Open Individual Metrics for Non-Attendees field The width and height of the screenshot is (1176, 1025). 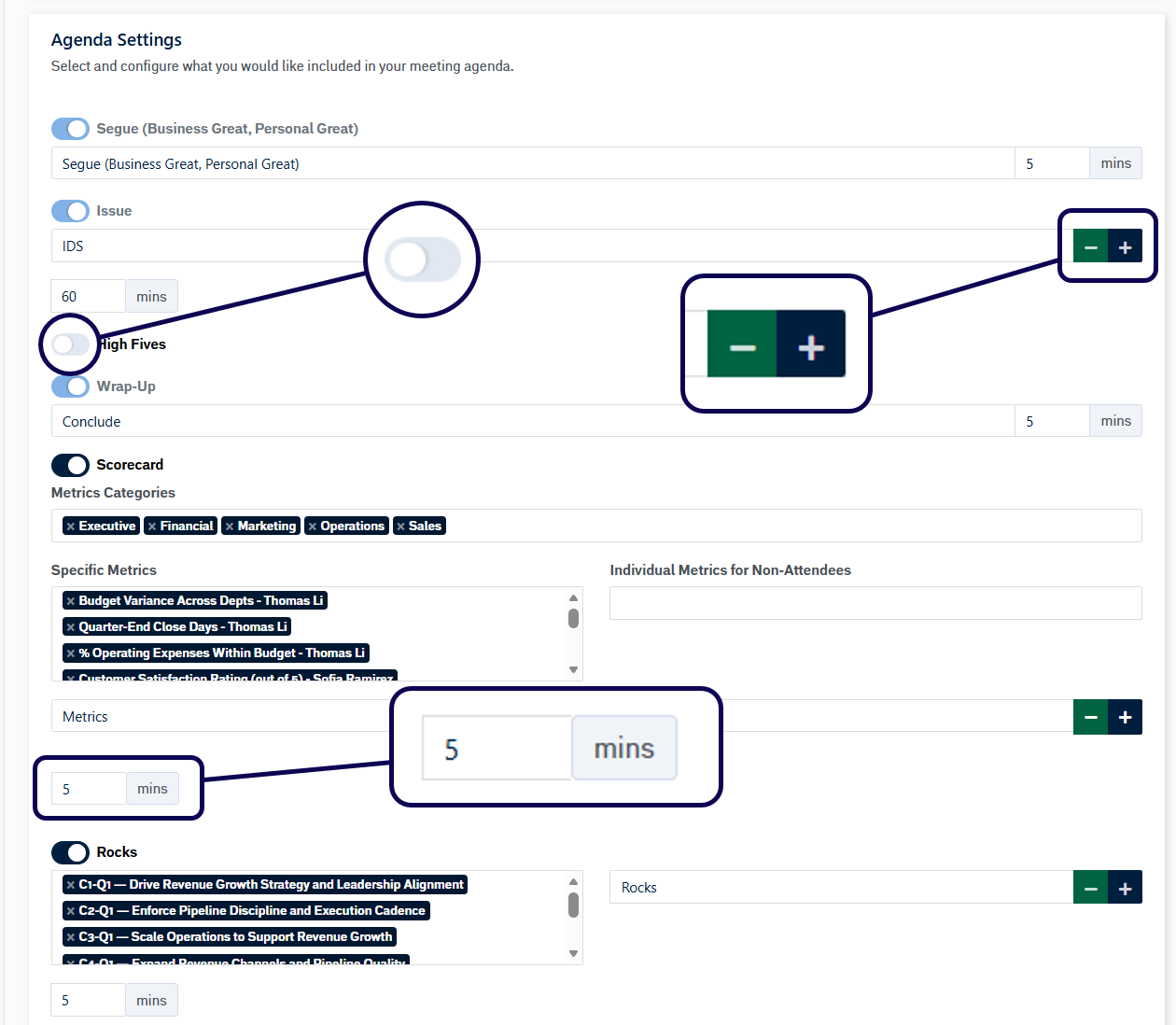coord(875,603)
